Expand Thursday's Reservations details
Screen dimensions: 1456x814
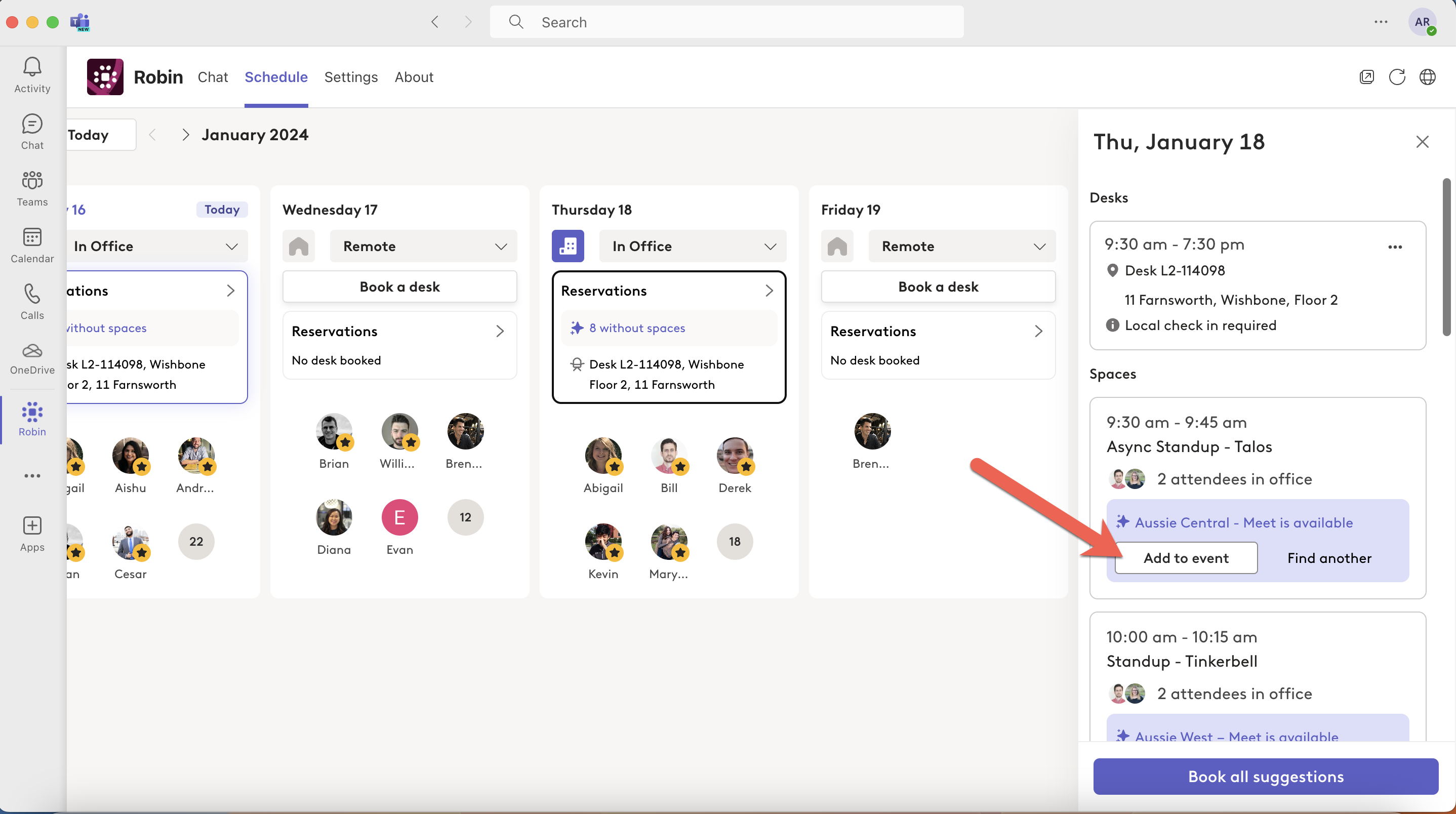[x=769, y=291]
